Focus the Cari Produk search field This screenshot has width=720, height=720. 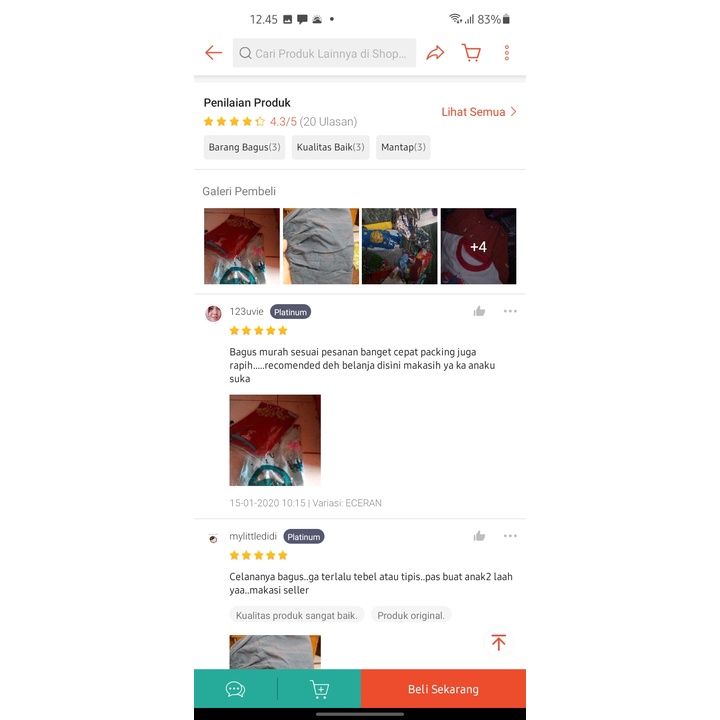point(324,53)
